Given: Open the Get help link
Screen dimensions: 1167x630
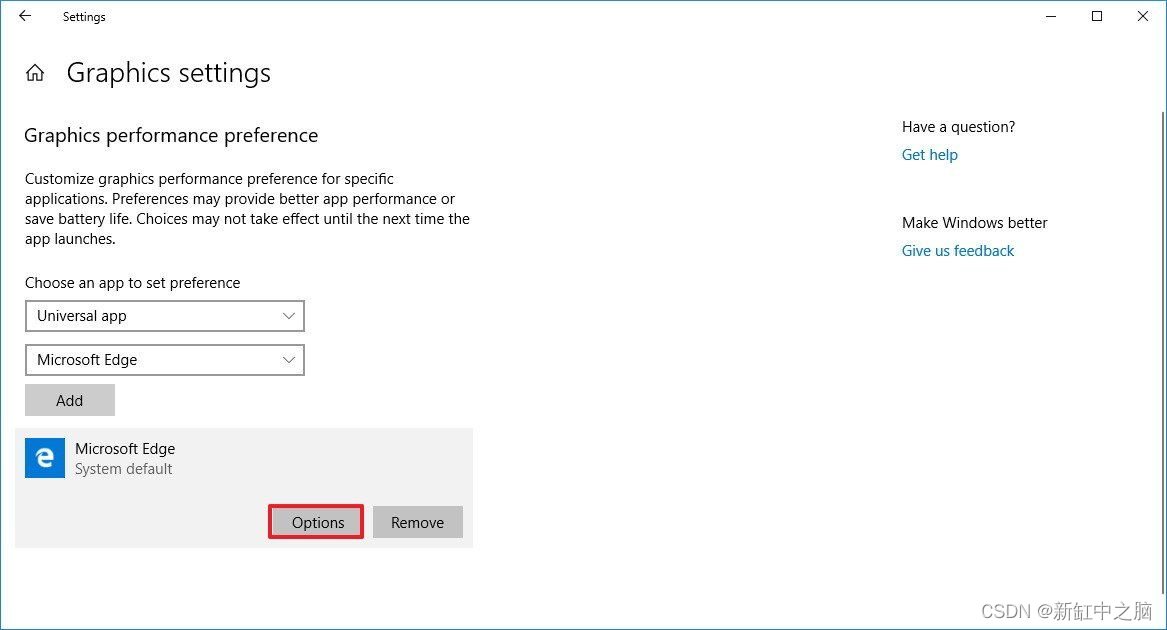Looking at the screenshot, I should click(930, 155).
